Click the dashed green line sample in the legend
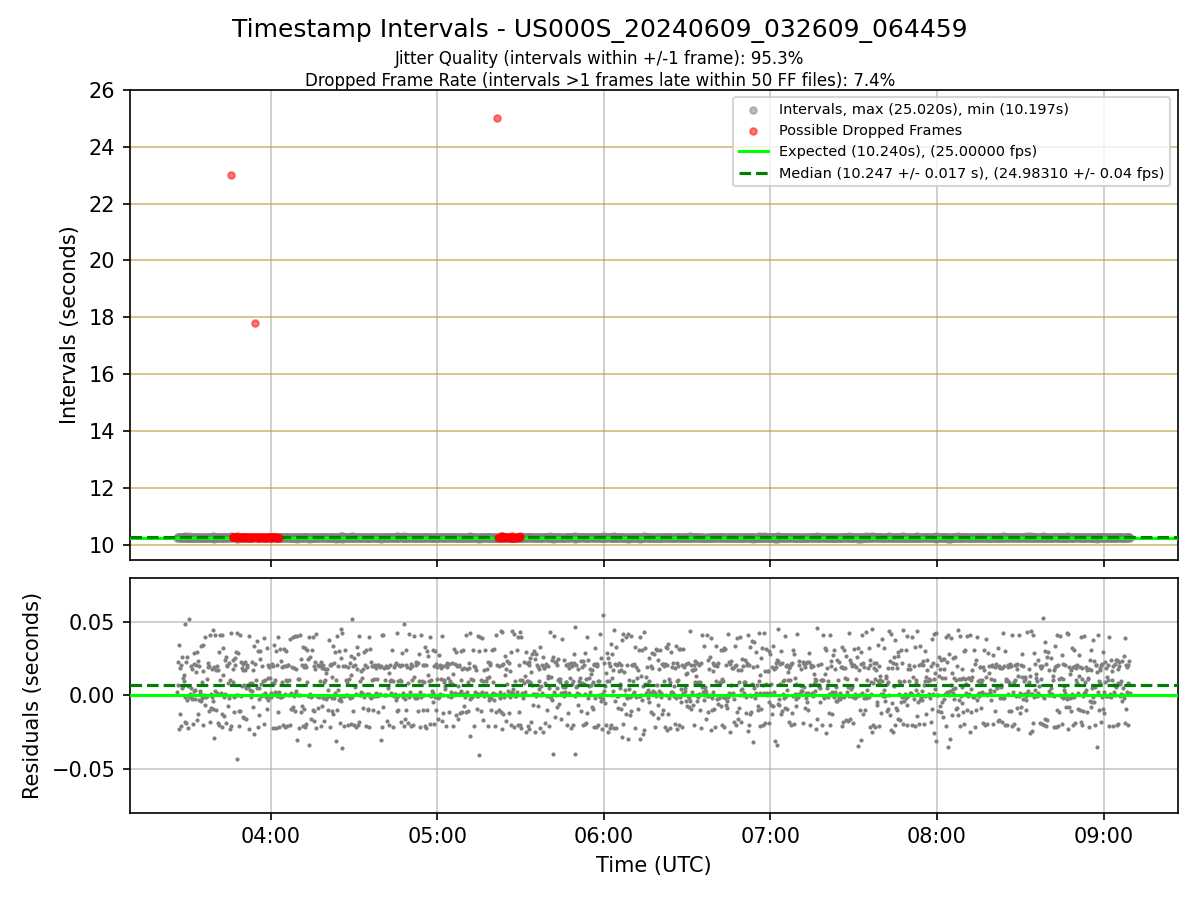This screenshot has height=900, width=1200. click(x=753, y=173)
